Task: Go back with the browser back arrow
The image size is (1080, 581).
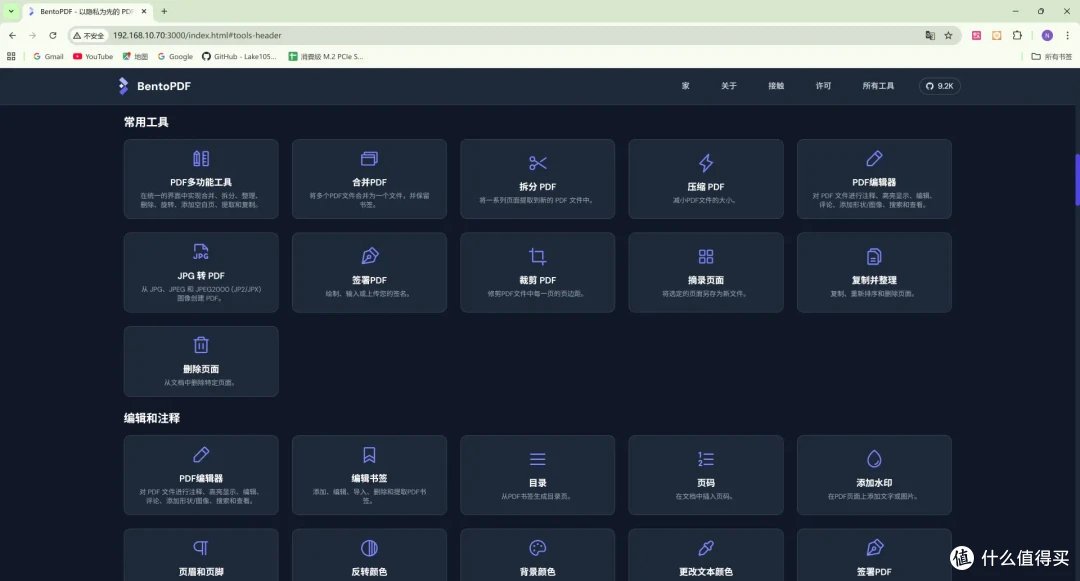Action: pos(12,35)
